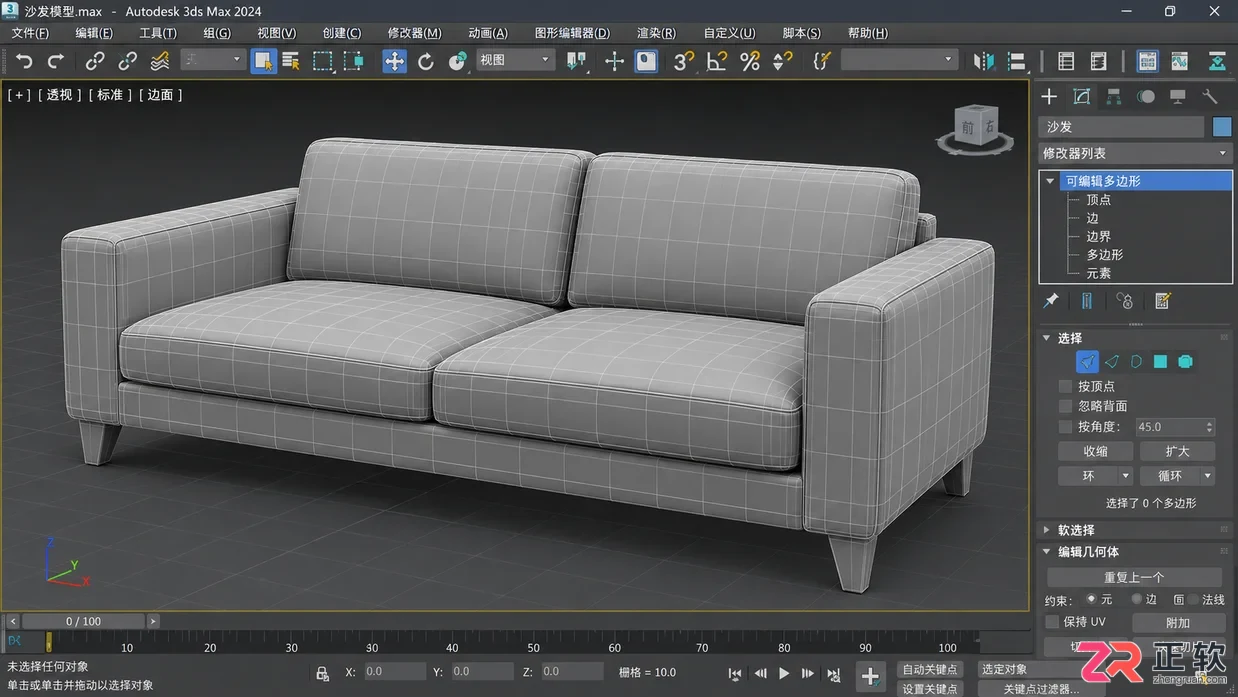Switch to the Create command panel tab

(1049, 96)
